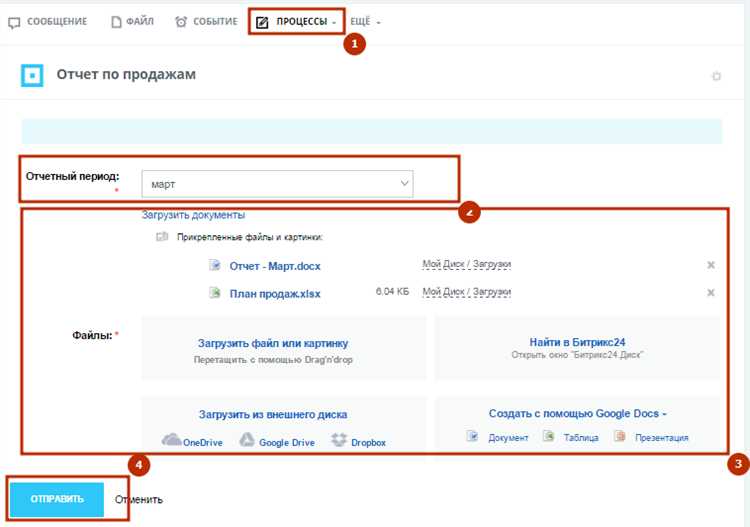This screenshot has width=750, height=527.
Task: Remove the План продаж.xlsx attachment
Action: (x=711, y=292)
